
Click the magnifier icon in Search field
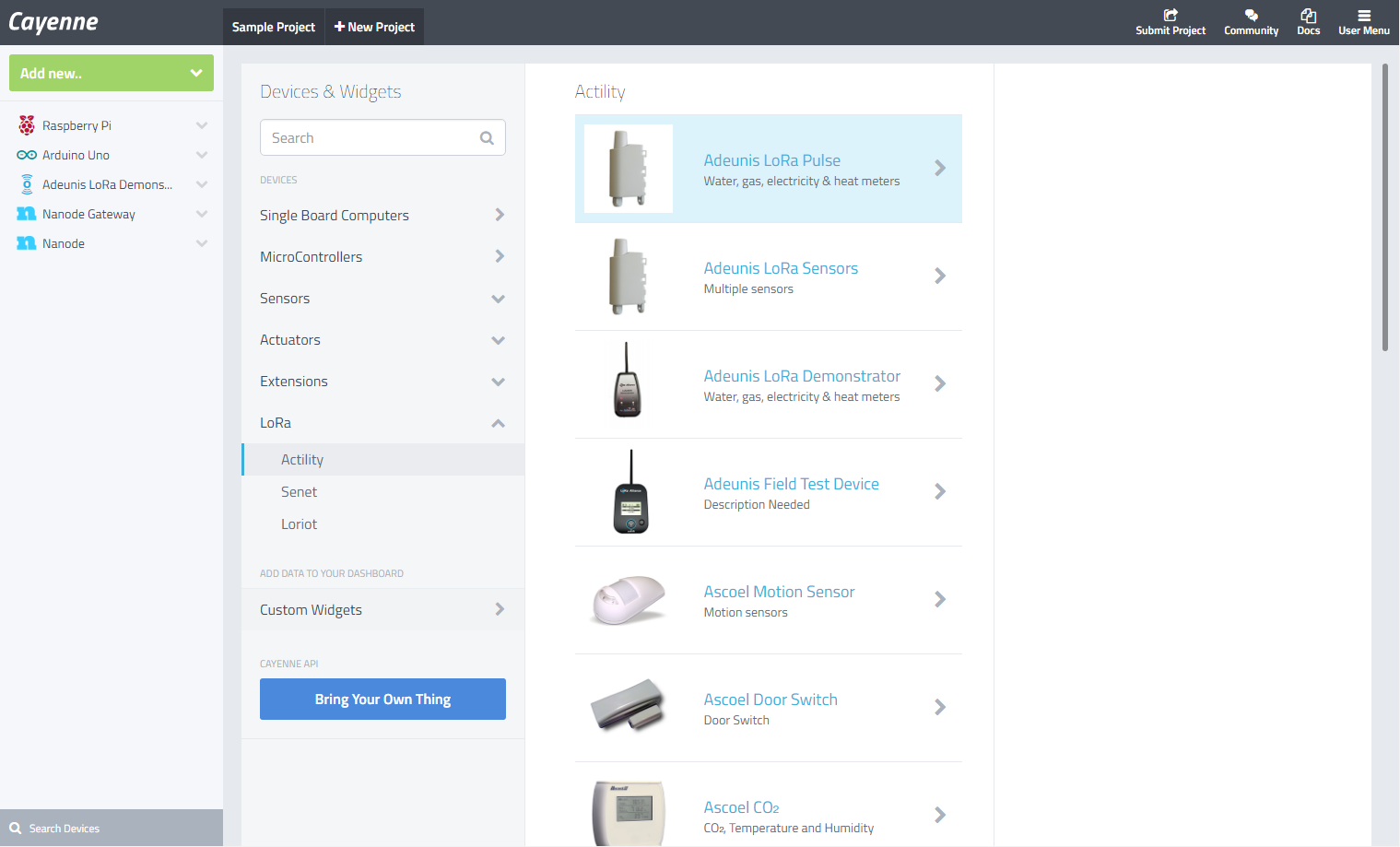tap(487, 138)
